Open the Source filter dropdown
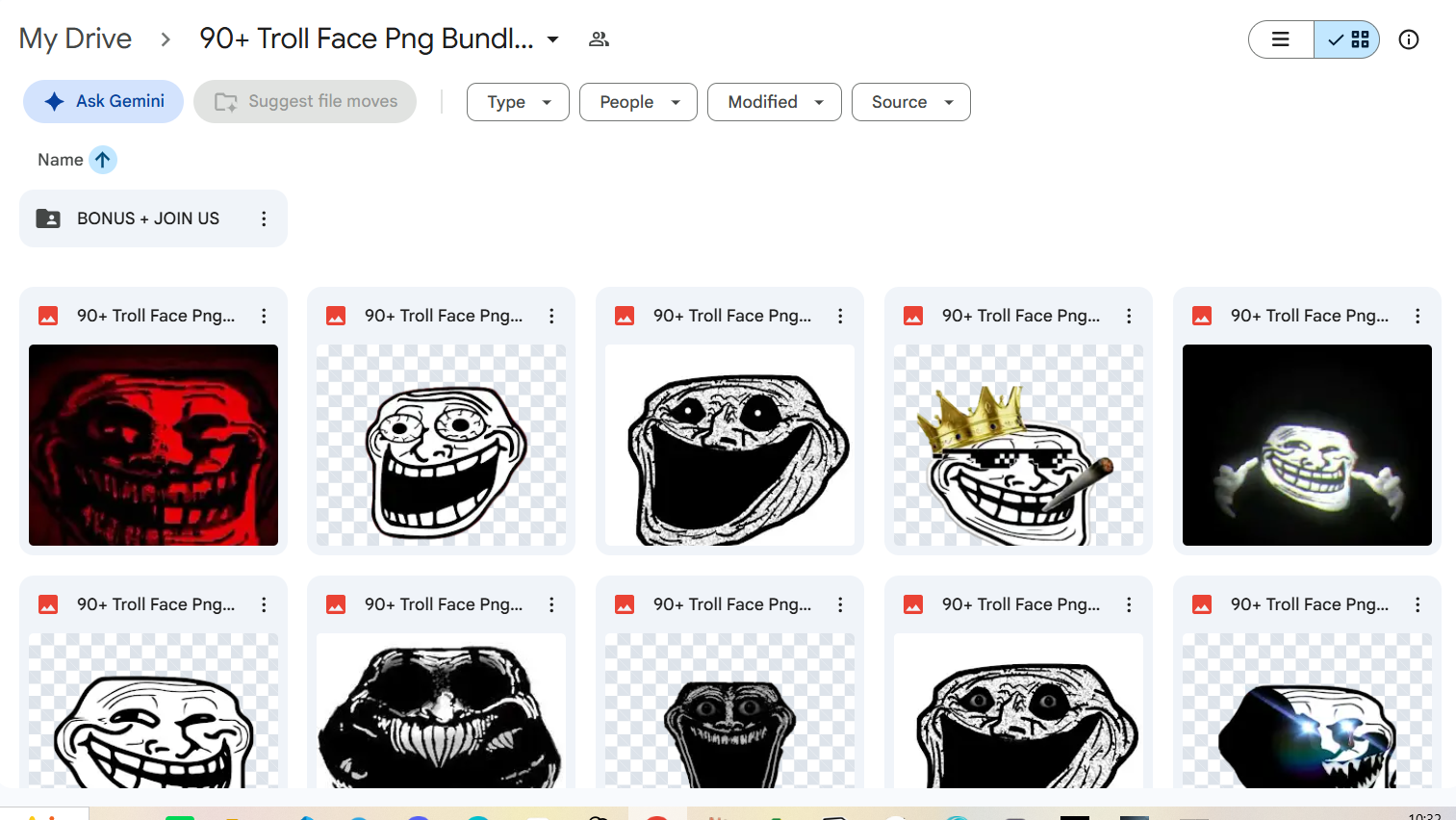 pos(911,102)
